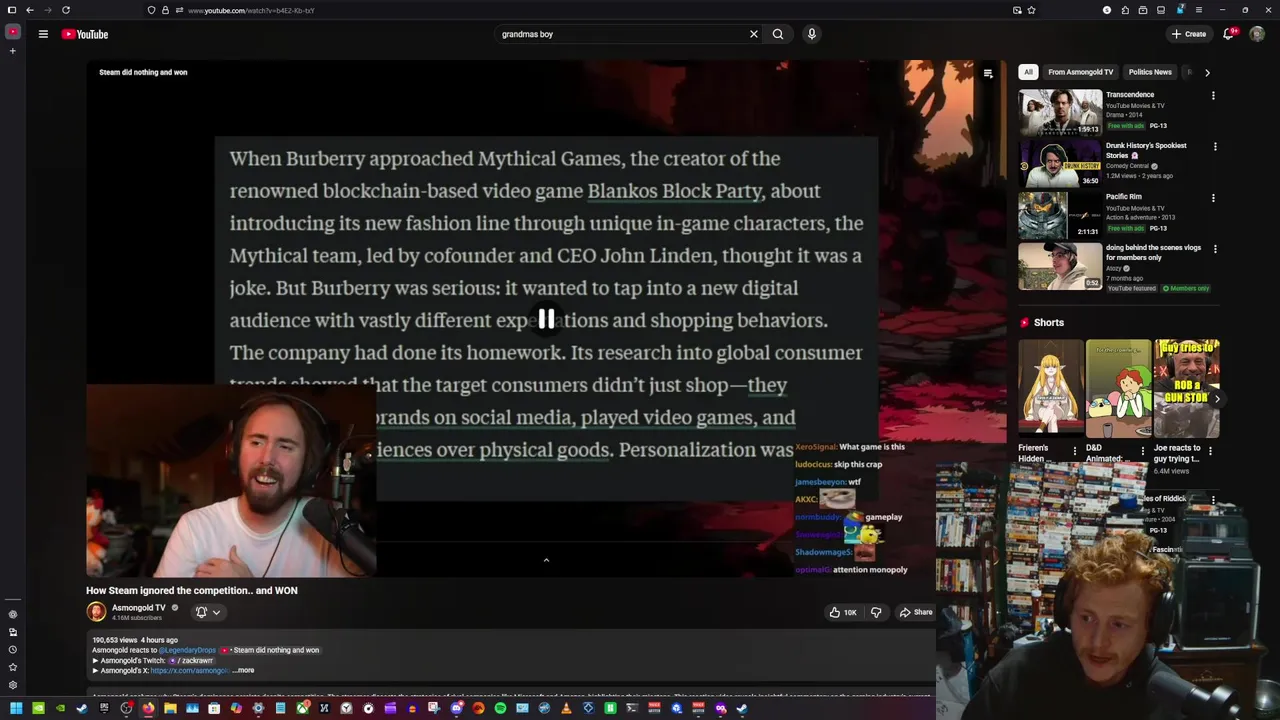Image resolution: width=1280 pixels, height=720 pixels.
Task: Open the YouTube hamburger guide menu
Action: click(43, 34)
